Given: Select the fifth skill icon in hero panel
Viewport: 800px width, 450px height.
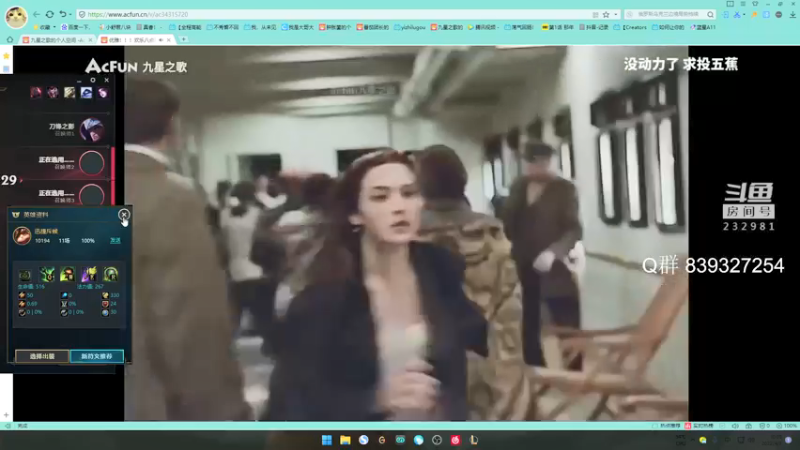Looking at the screenshot, I should tap(111, 275).
